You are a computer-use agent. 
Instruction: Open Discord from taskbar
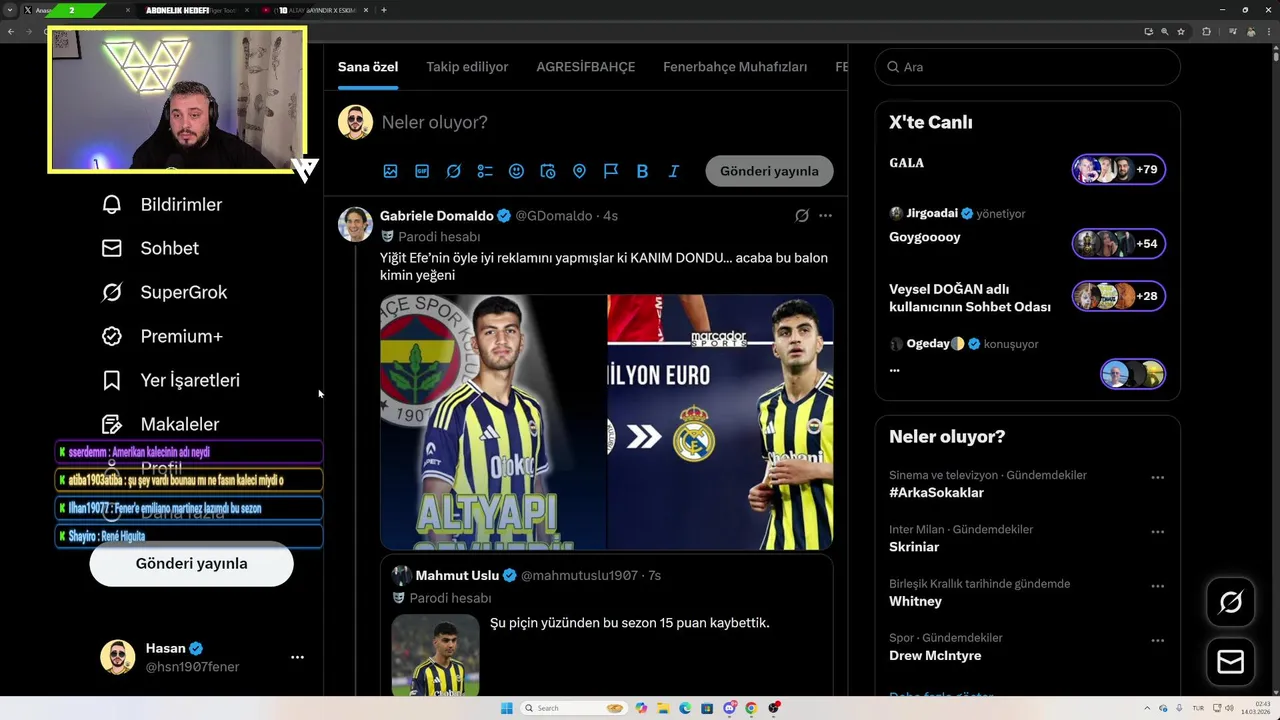click(729, 708)
